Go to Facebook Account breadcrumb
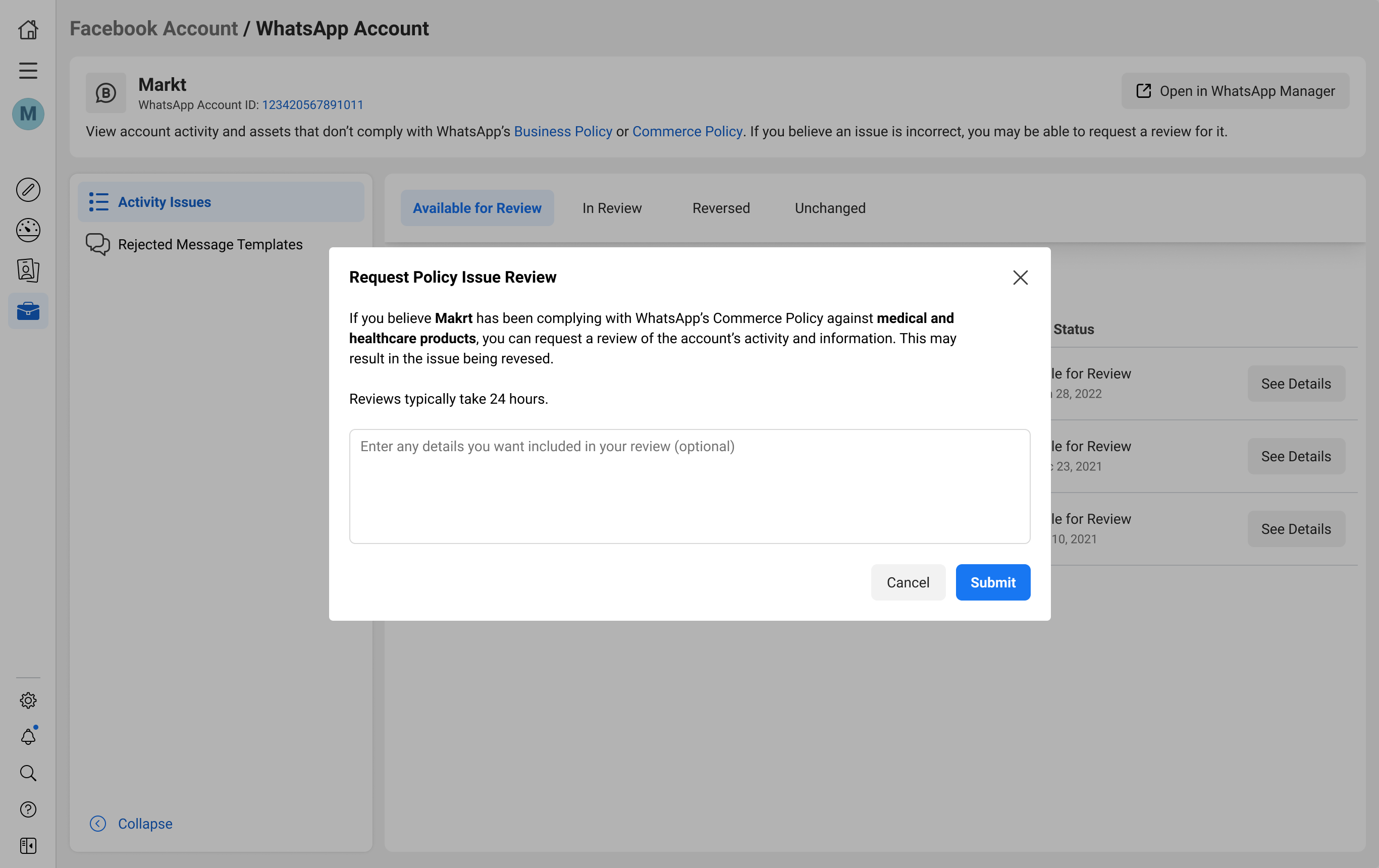 (x=153, y=28)
